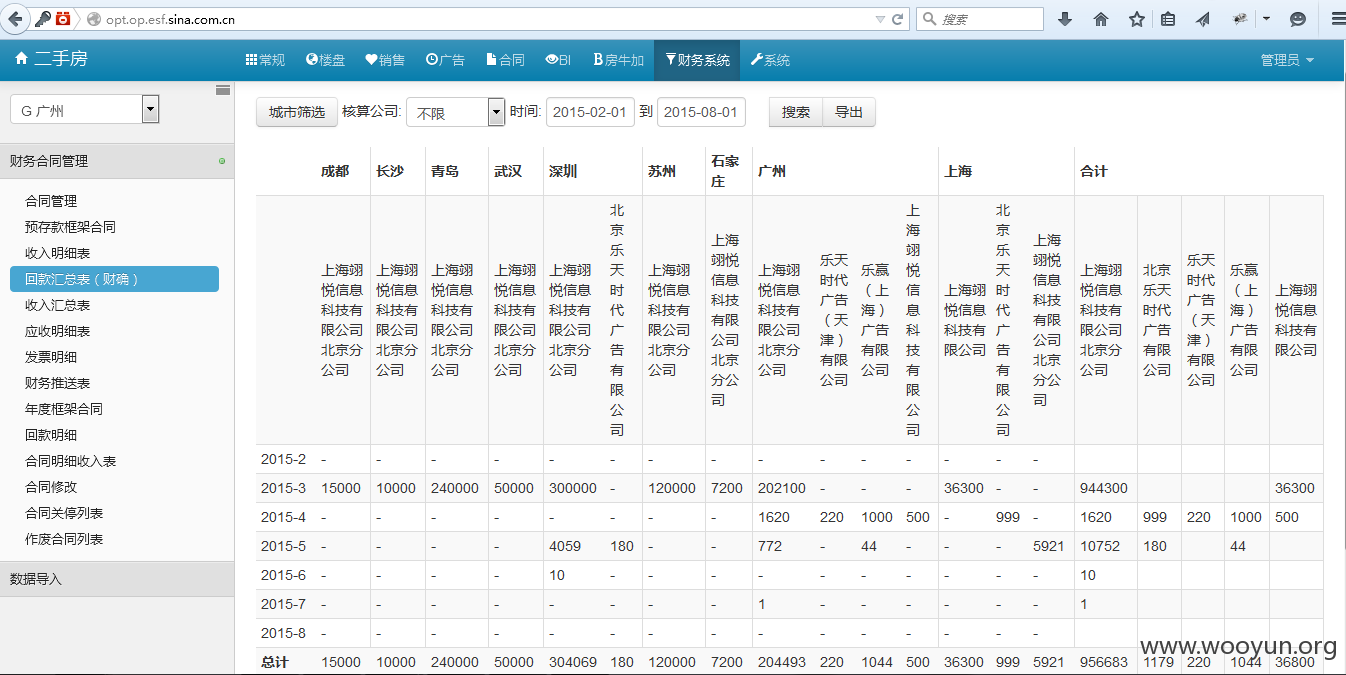This screenshot has width=1346, height=675.
Task: Expand the 数据导入 section
Action: click(117, 579)
